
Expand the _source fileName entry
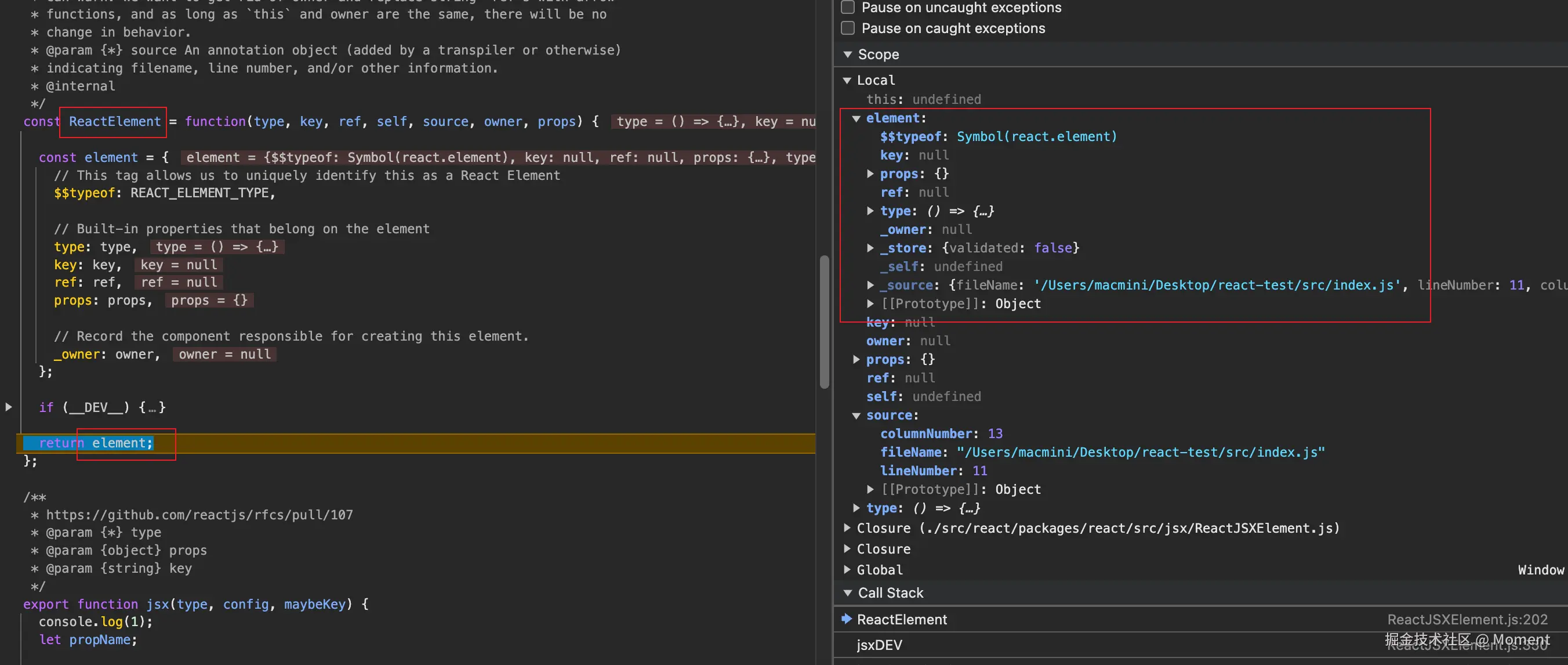[x=870, y=285]
